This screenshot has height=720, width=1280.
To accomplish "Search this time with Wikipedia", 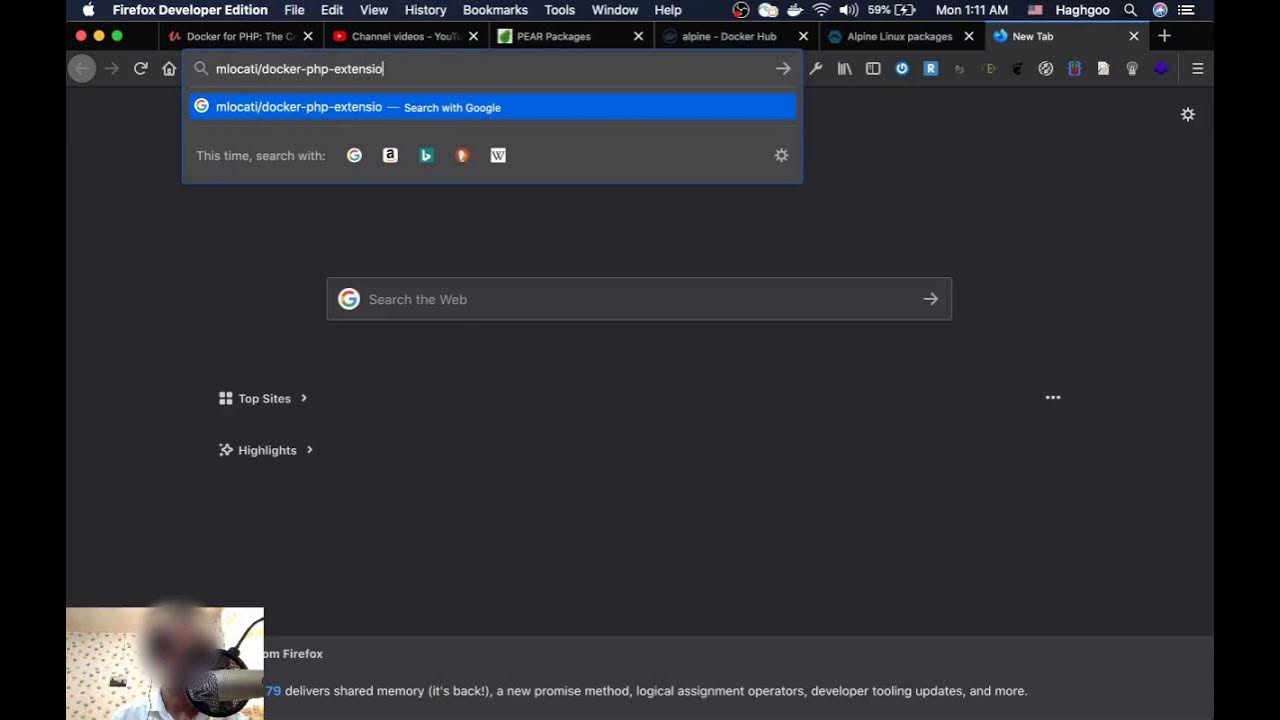I will click(x=498, y=155).
